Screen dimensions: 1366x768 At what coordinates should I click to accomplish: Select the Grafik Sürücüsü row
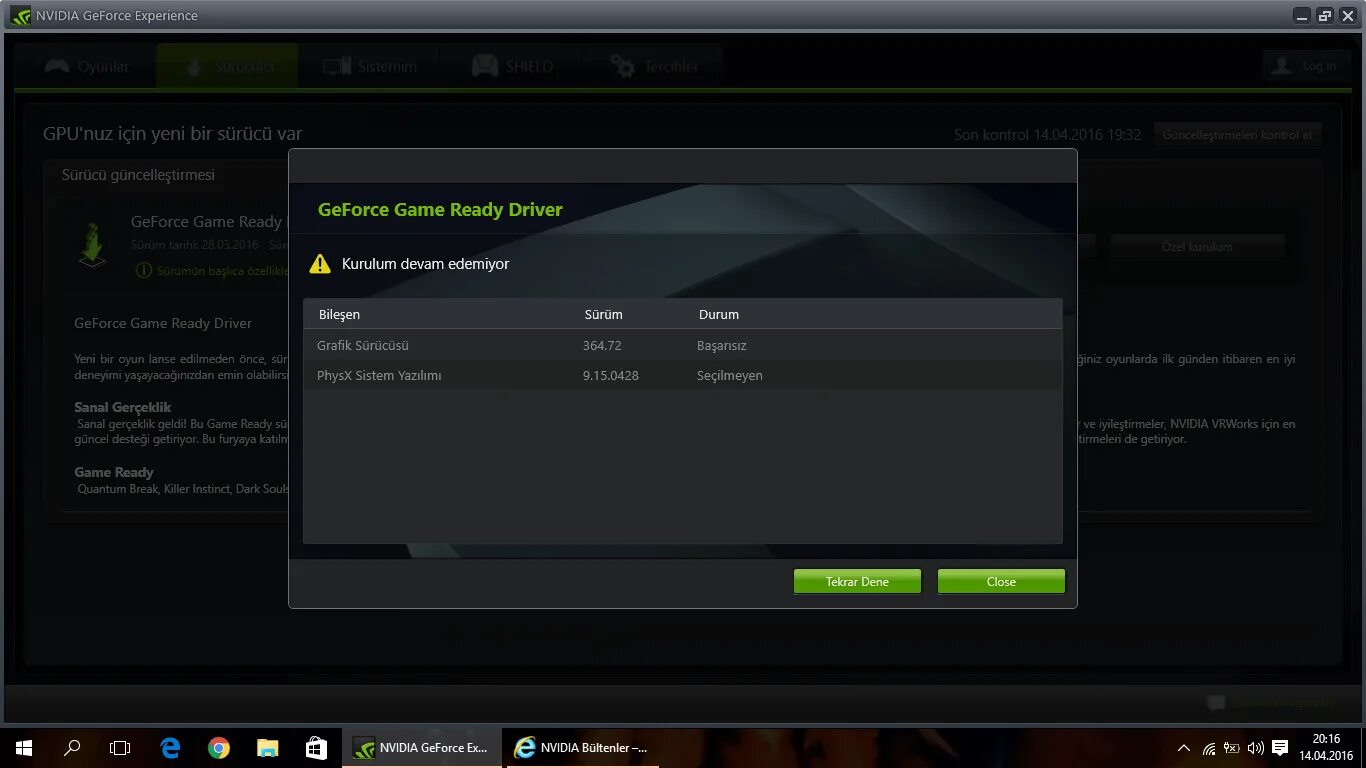tap(682, 345)
